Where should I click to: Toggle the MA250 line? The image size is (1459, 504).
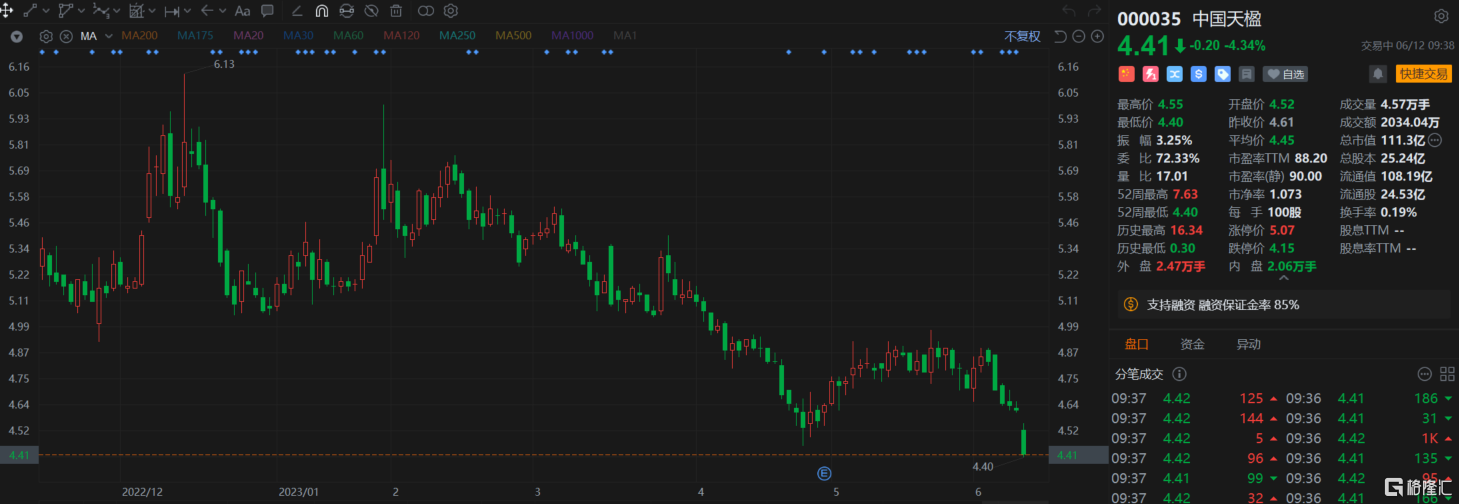click(457, 36)
